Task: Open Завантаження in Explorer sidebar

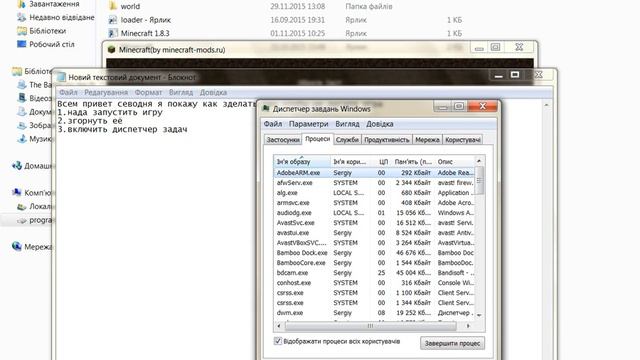Action: click(x=54, y=4)
